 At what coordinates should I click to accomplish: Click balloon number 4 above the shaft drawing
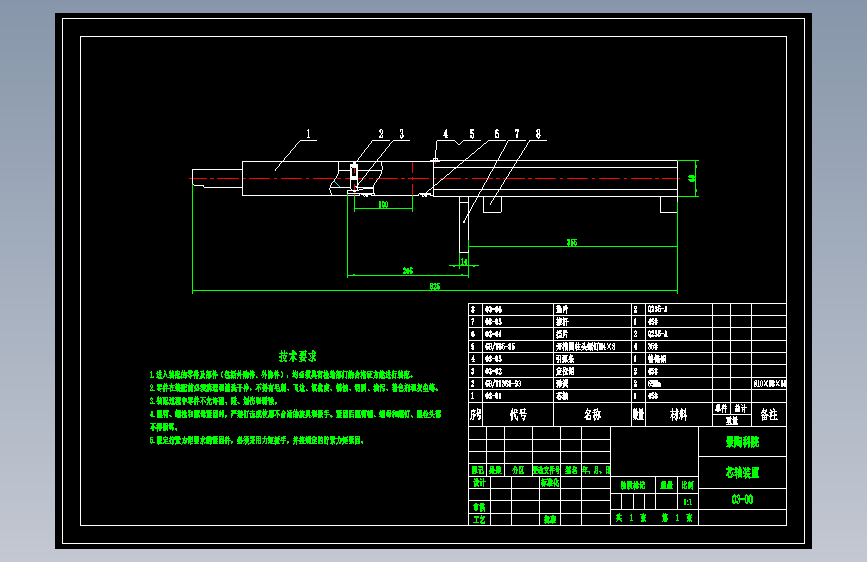point(446,134)
